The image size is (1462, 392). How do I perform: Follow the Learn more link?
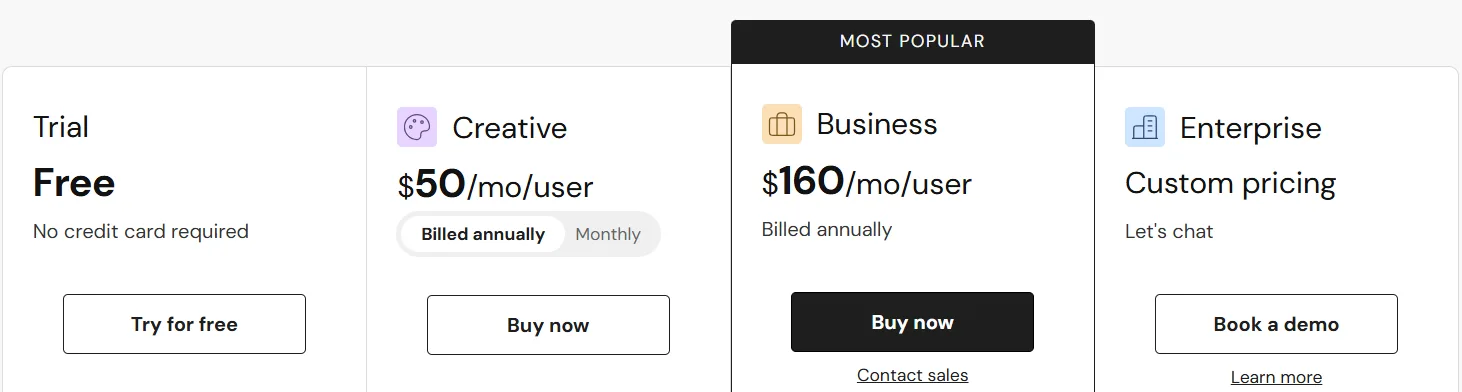tap(1276, 378)
